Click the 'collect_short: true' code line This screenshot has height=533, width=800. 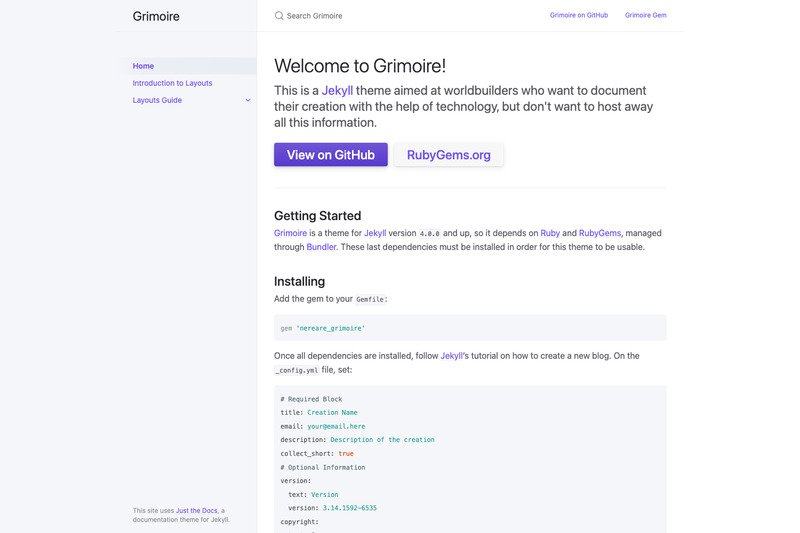pos(317,453)
